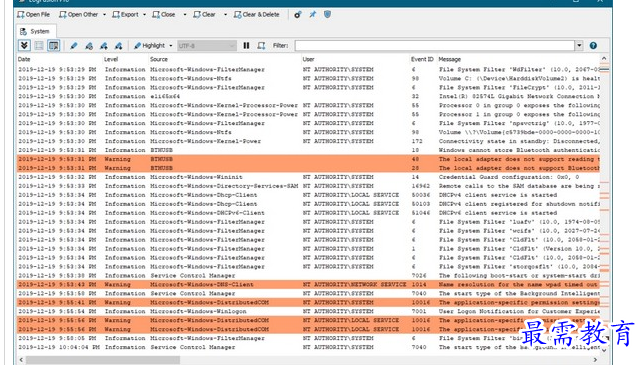643x365 pixels.
Task: Sort by the User column header
Action: point(308,59)
